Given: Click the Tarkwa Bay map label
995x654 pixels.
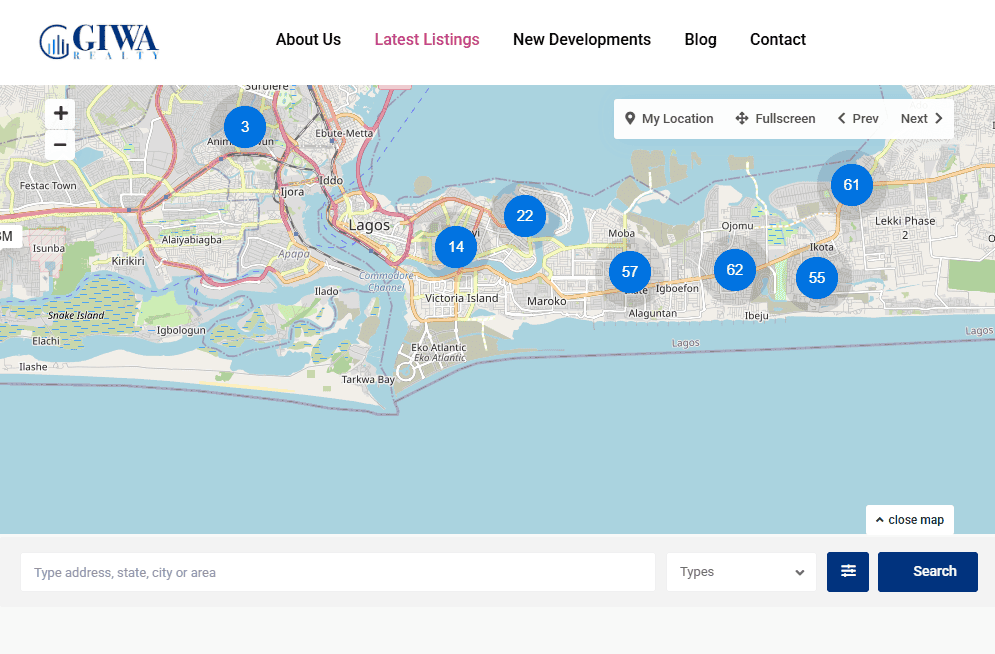Looking at the screenshot, I should 368,379.
